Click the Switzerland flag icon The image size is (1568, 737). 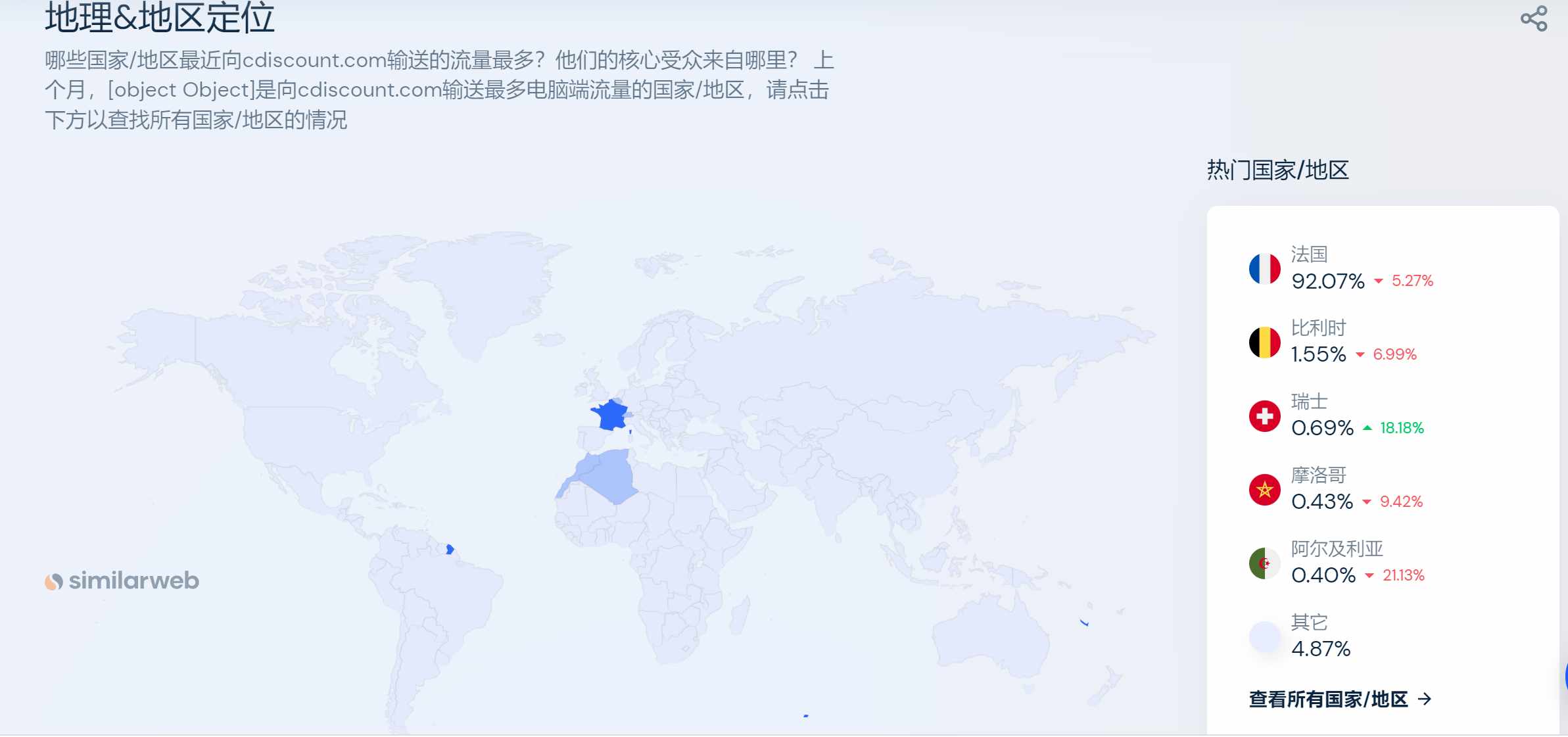tap(1264, 416)
